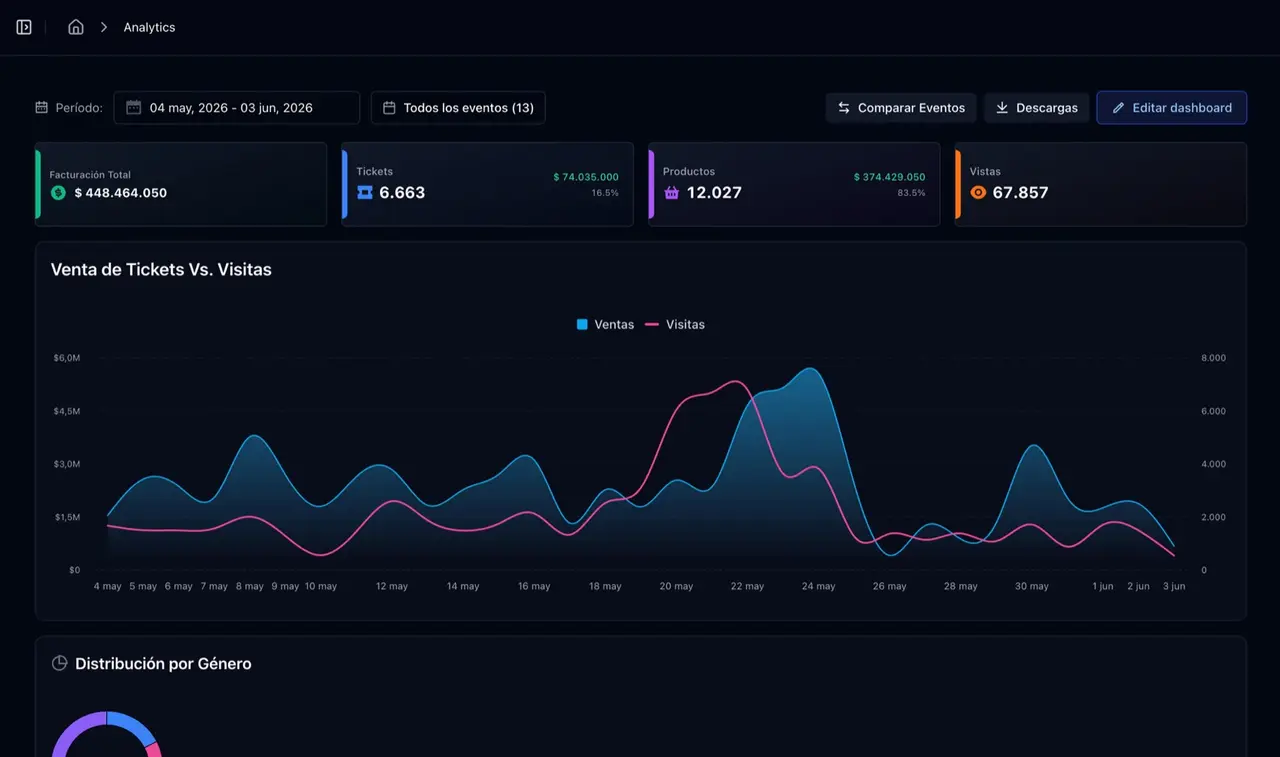Go to the home icon breadcrumb
The height and width of the screenshot is (757, 1280).
(x=76, y=27)
